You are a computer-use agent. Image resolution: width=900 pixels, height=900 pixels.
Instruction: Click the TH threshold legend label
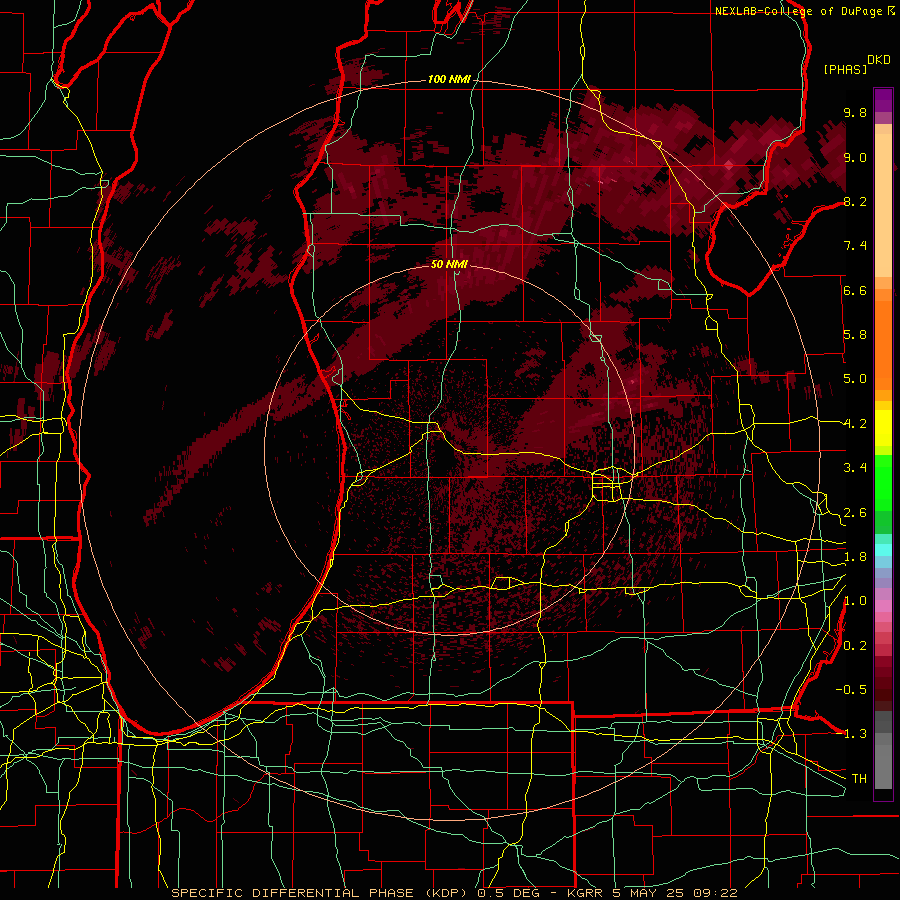click(859, 779)
